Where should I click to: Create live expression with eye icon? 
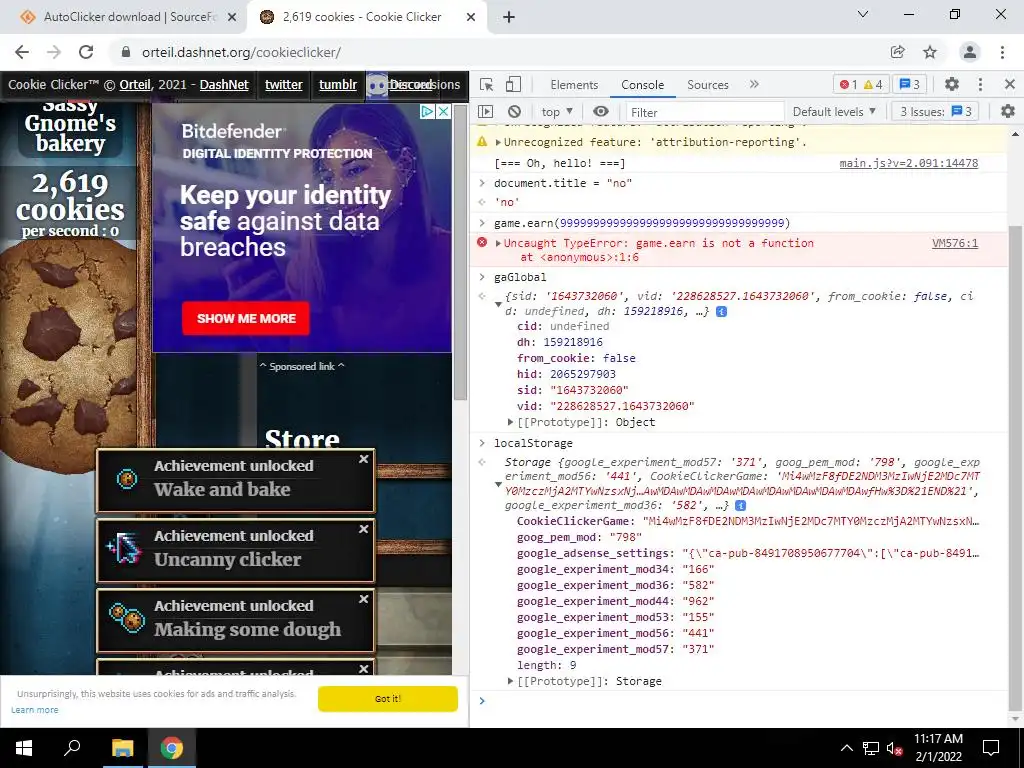pos(601,112)
